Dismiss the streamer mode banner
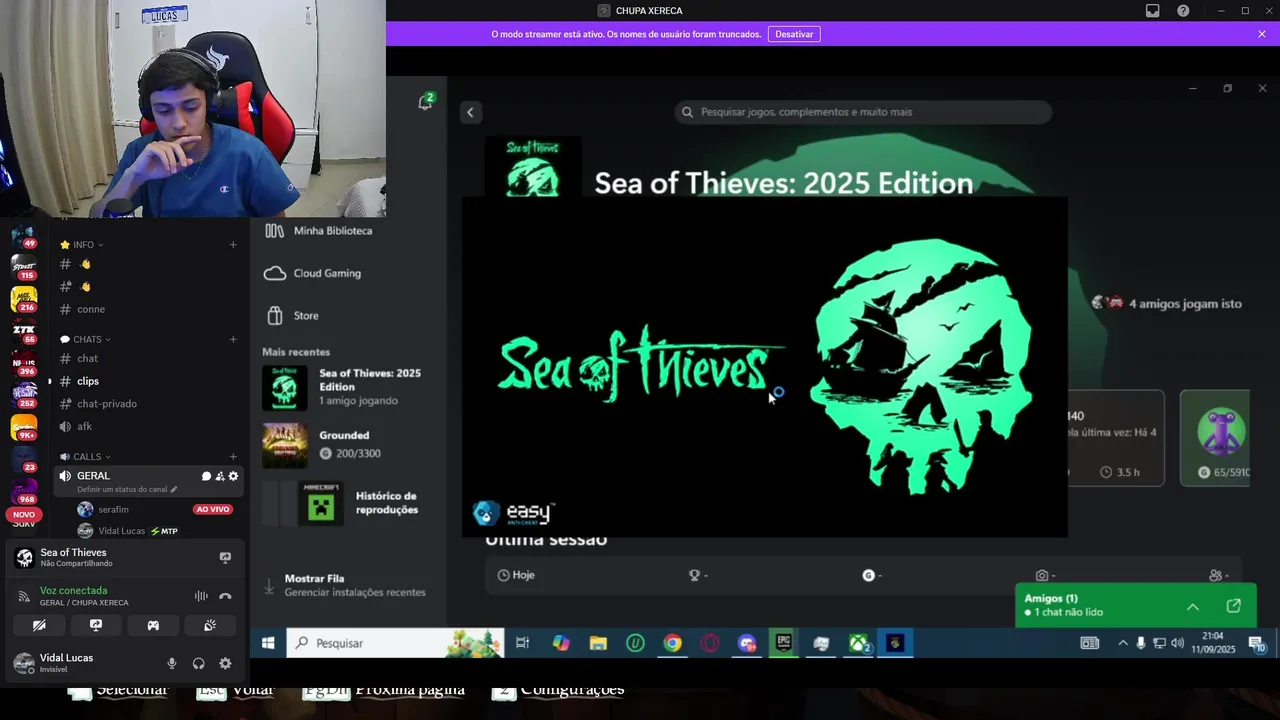This screenshot has width=1280, height=720. pos(1262,34)
